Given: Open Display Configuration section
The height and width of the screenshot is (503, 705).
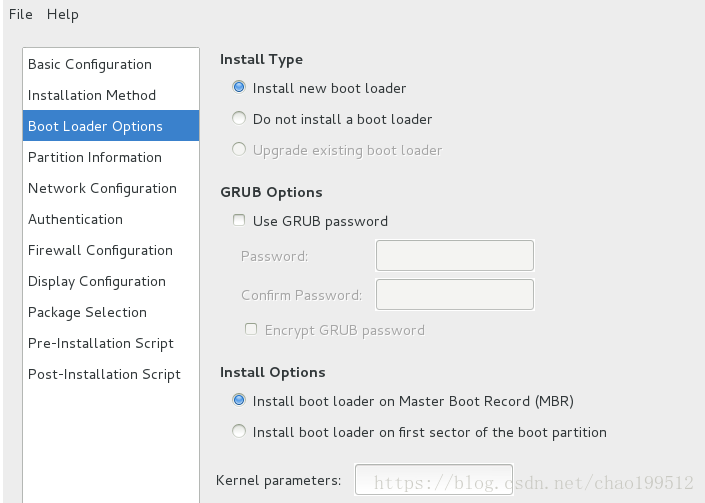Looking at the screenshot, I should pyautogui.click(x=111, y=281).
